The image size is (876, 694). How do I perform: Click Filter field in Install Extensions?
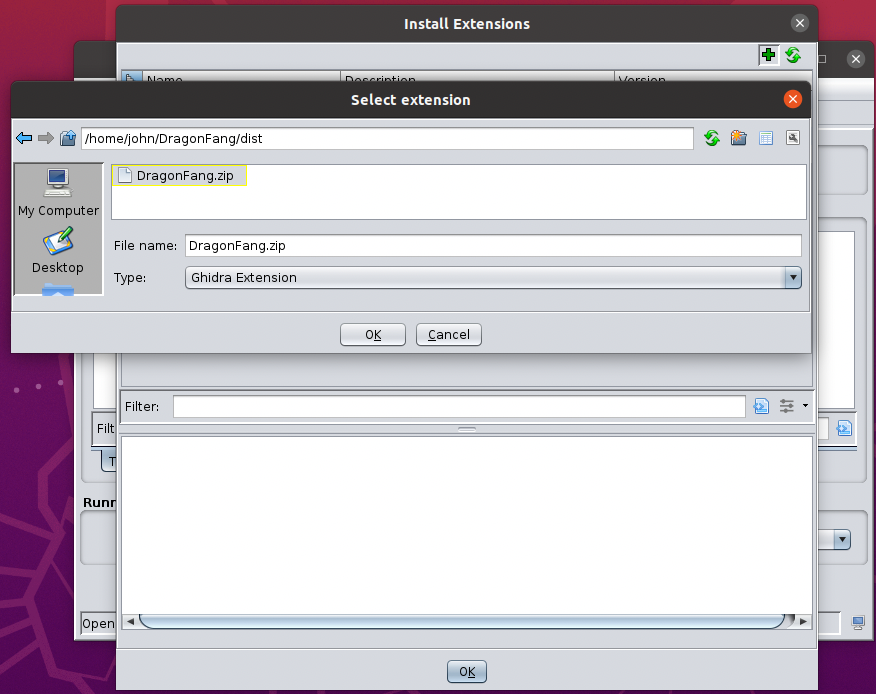[459, 406]
